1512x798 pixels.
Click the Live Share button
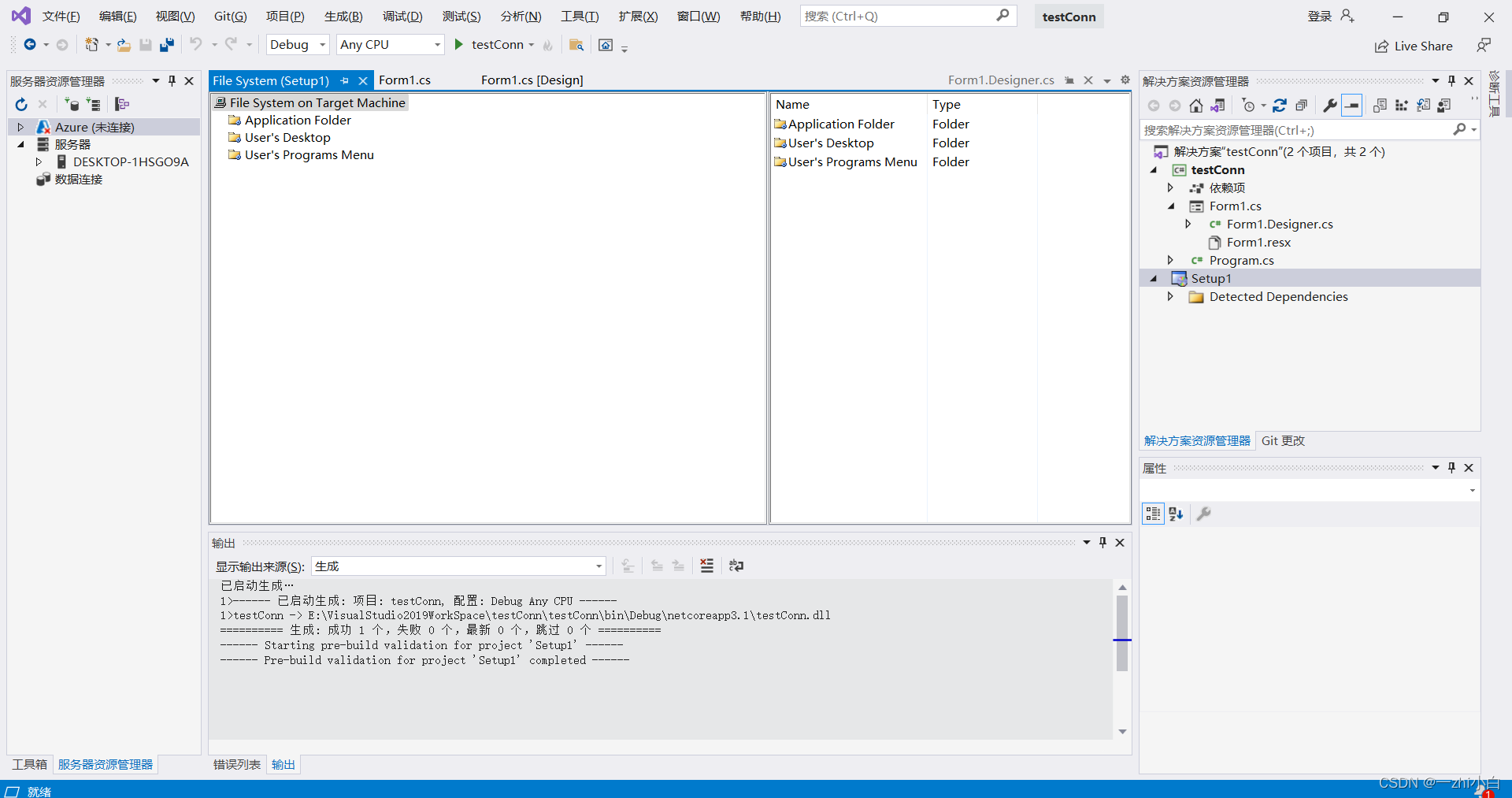pyautogui.click(x=1414, y=46)
